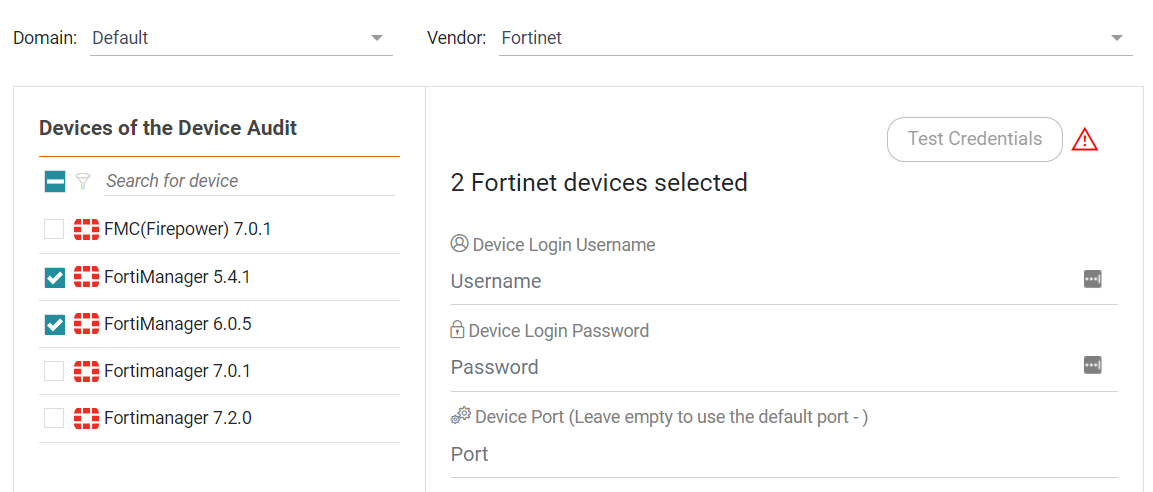Click the Port input field

[x=784, y=454]
